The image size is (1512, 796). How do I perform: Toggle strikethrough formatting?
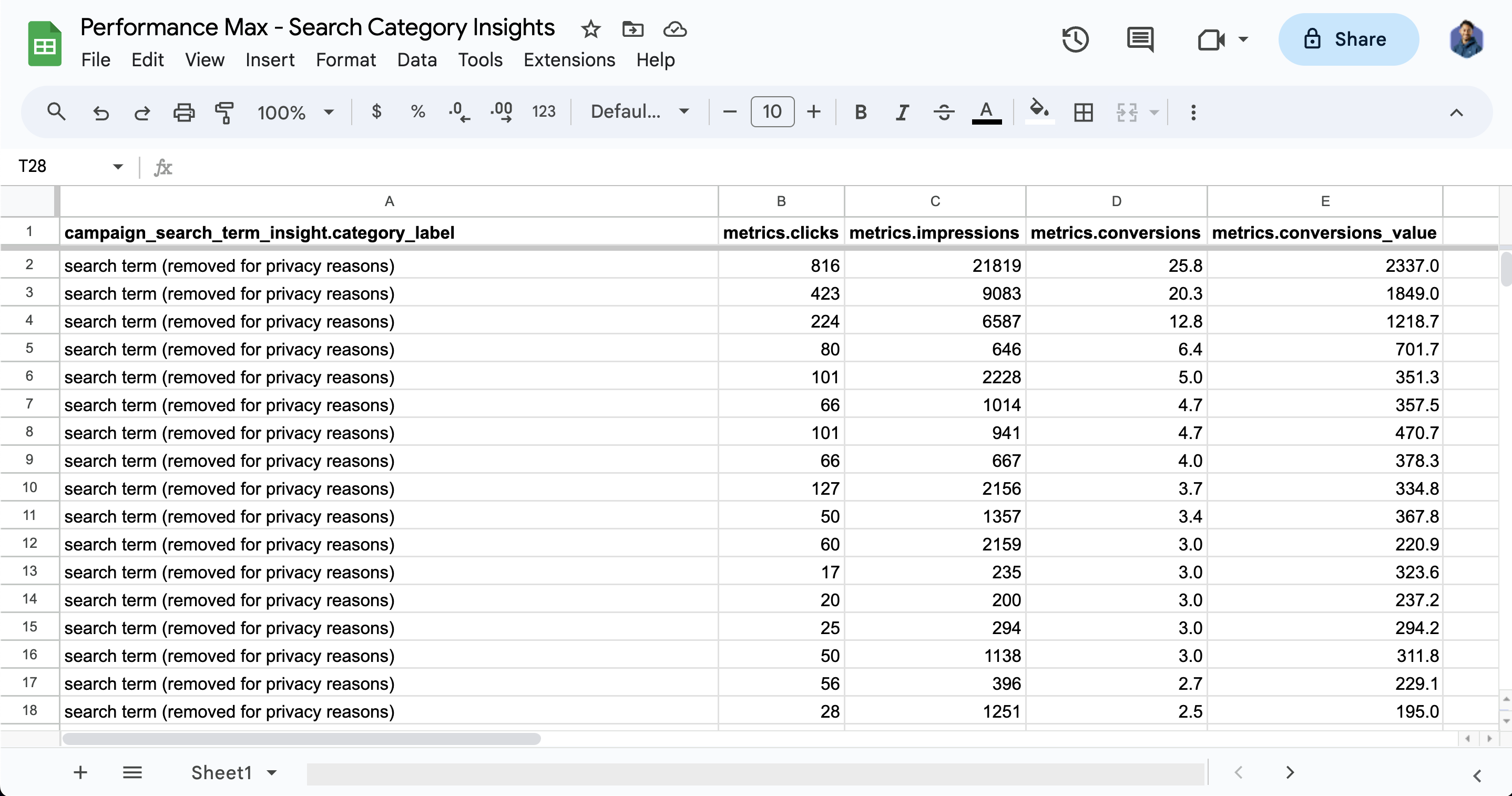tap(944, 111)
